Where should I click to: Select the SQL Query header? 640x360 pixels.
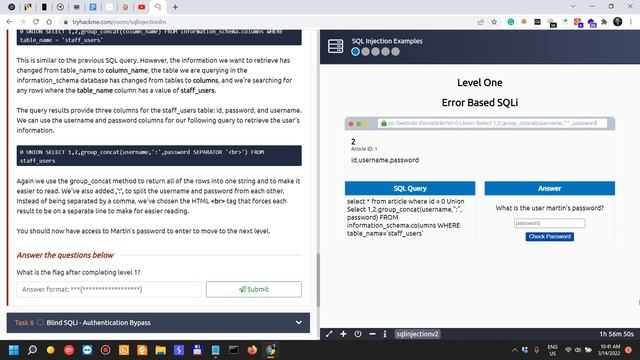(x=410, y=188)
